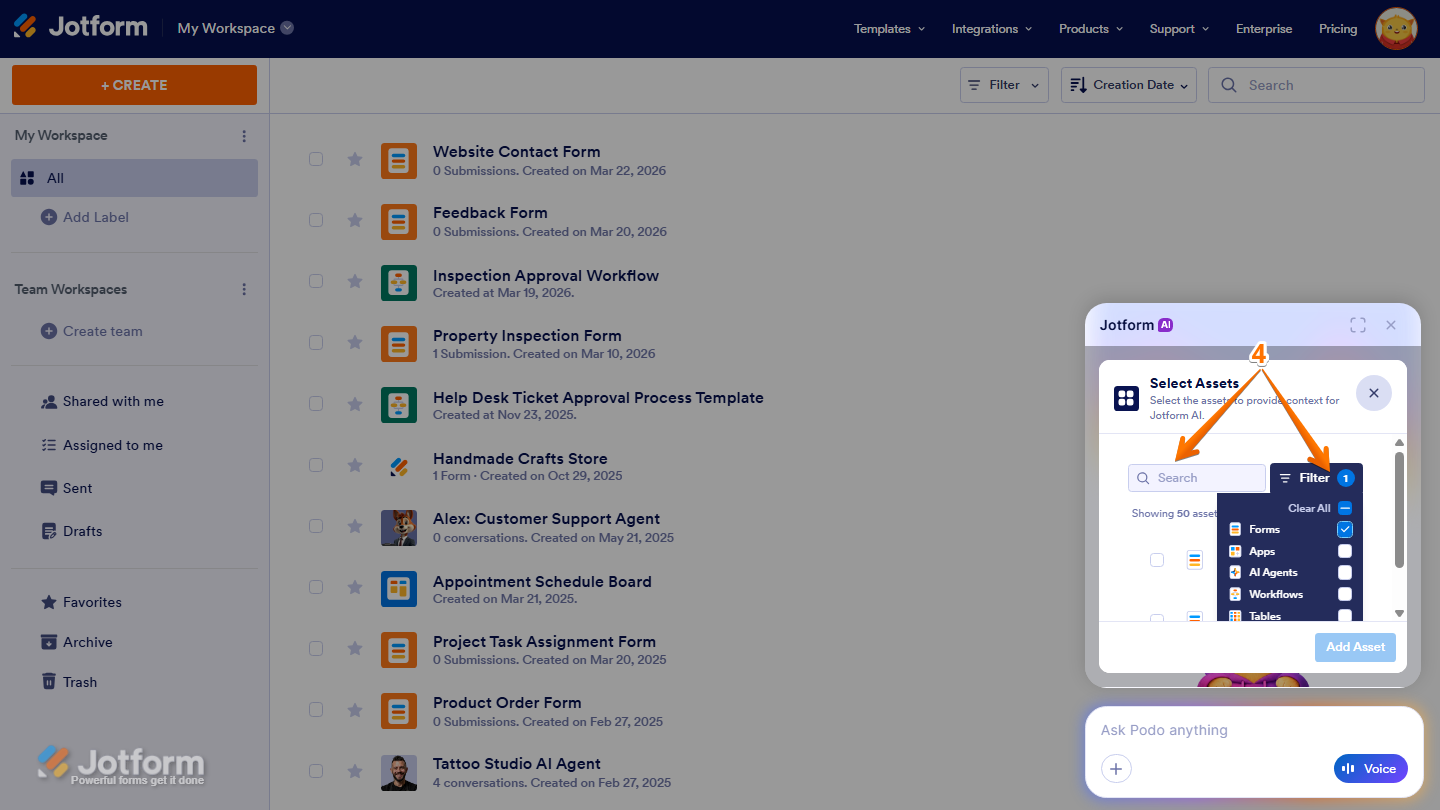
Task: Open the Creation Date sort dropdown
Action: (x=1128, y=85)
